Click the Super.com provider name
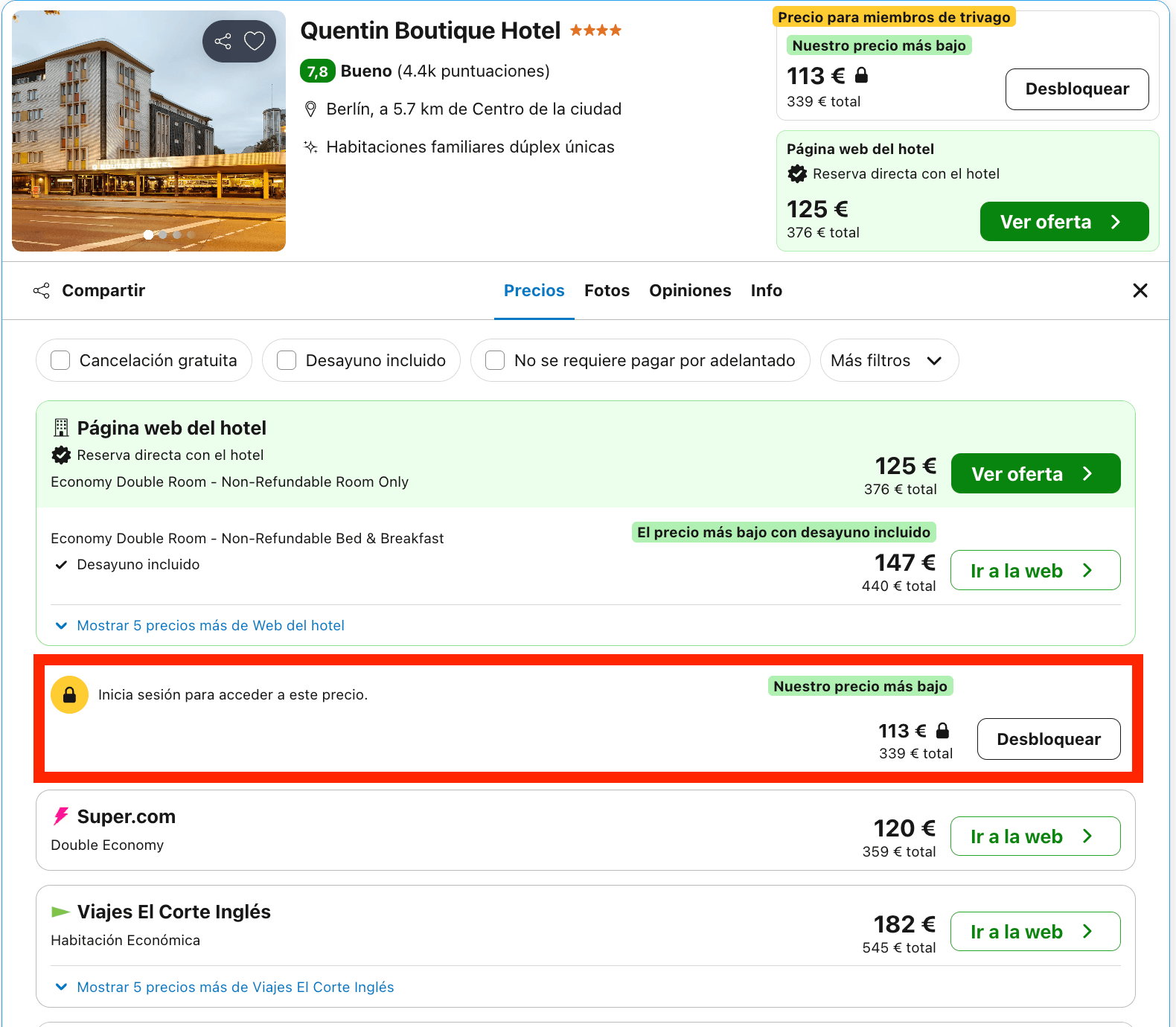Viewport: 1176px width, 1027px height. (127, 816)
